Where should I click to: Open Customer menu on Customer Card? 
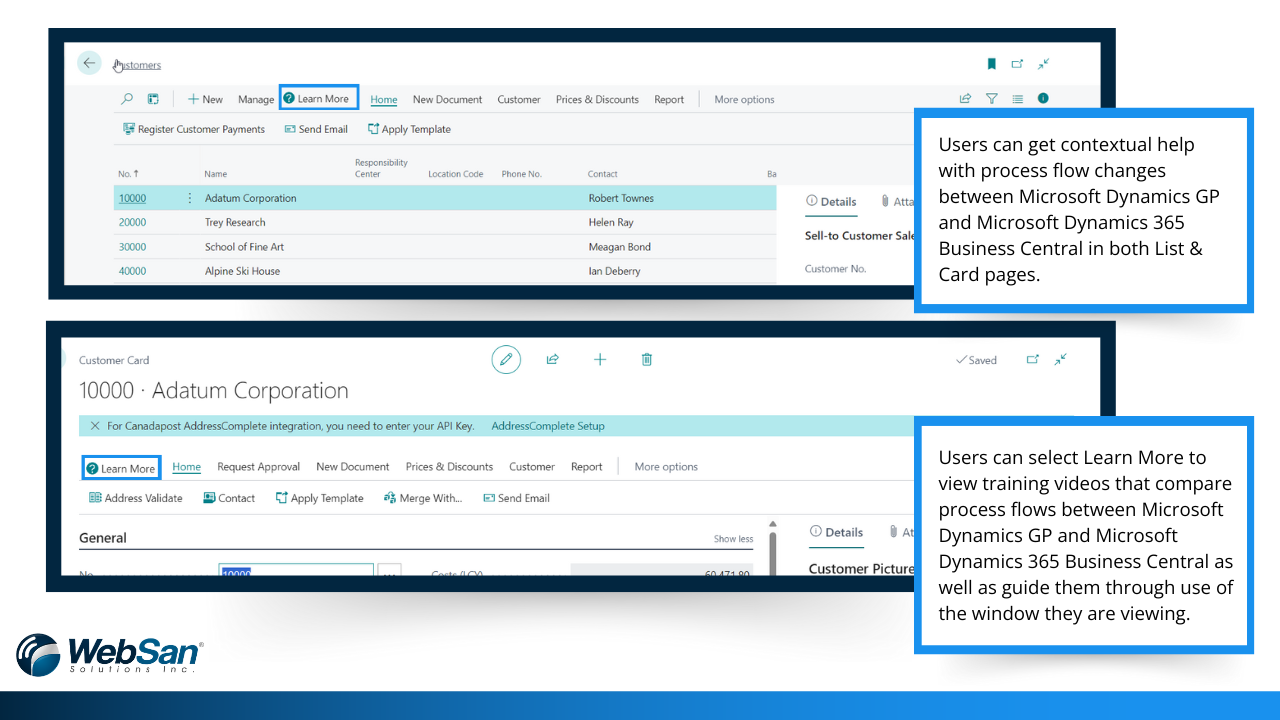(532, 466)
